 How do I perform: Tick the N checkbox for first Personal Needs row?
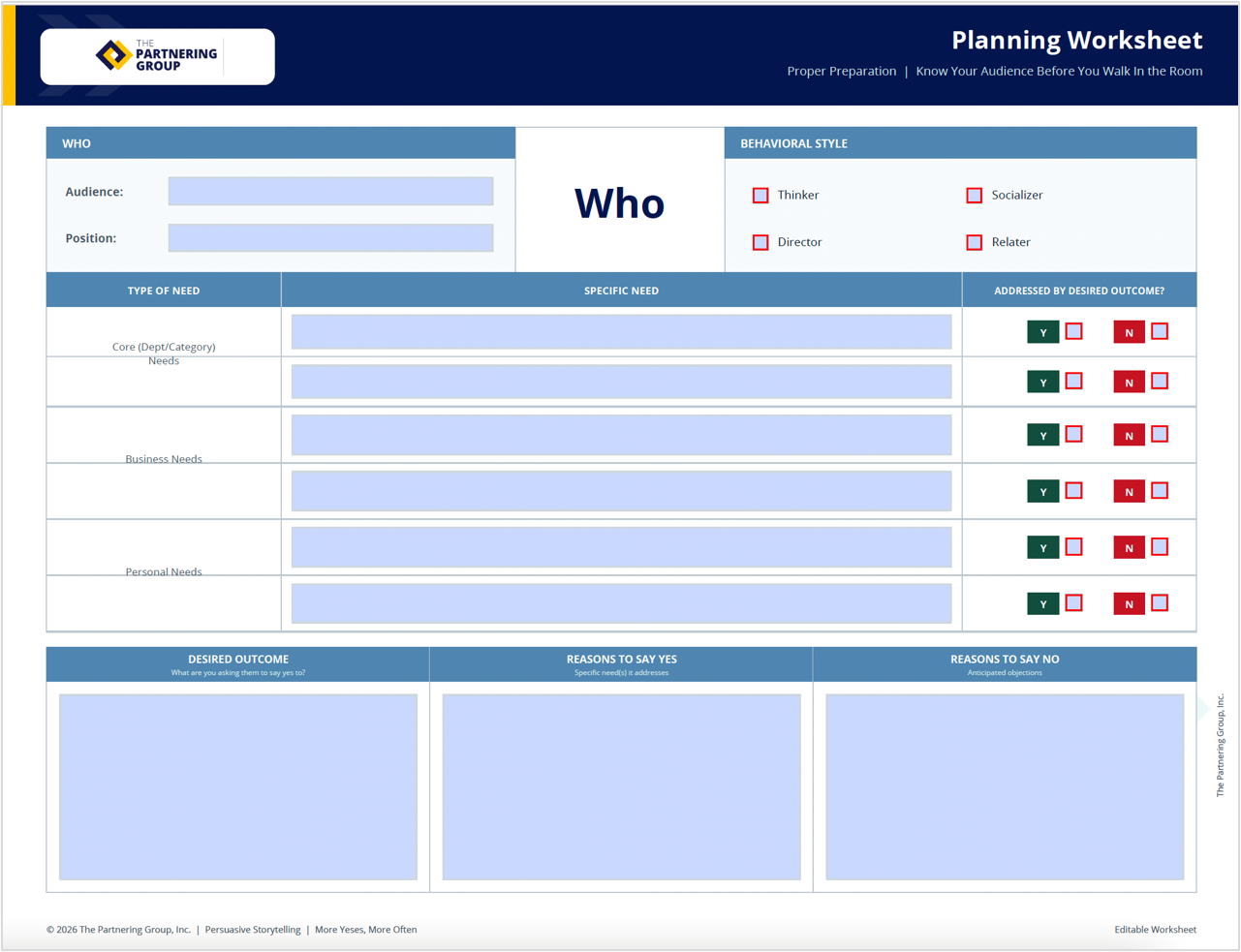(1160, 547)
